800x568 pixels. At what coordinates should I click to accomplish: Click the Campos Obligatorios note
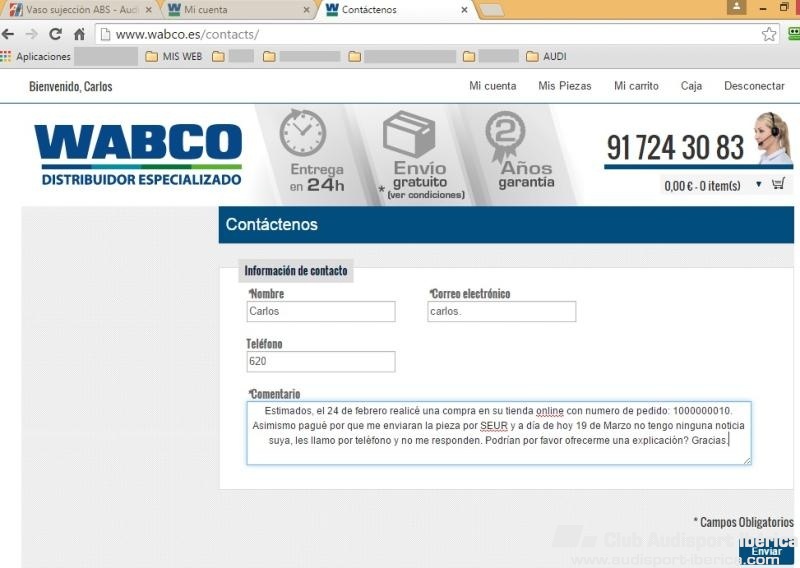743,522
